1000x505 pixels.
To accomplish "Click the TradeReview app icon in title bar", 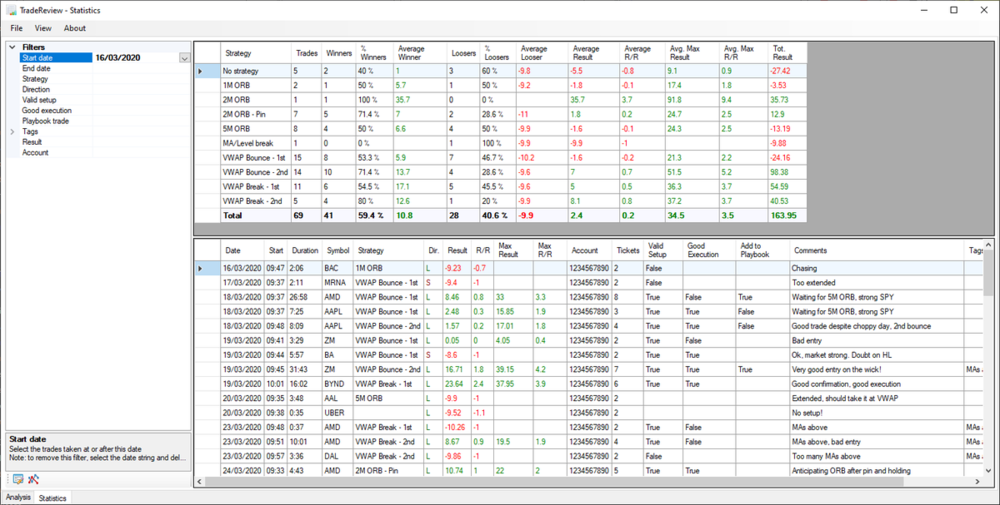I will pyautogui.click(x=10, y=9).
